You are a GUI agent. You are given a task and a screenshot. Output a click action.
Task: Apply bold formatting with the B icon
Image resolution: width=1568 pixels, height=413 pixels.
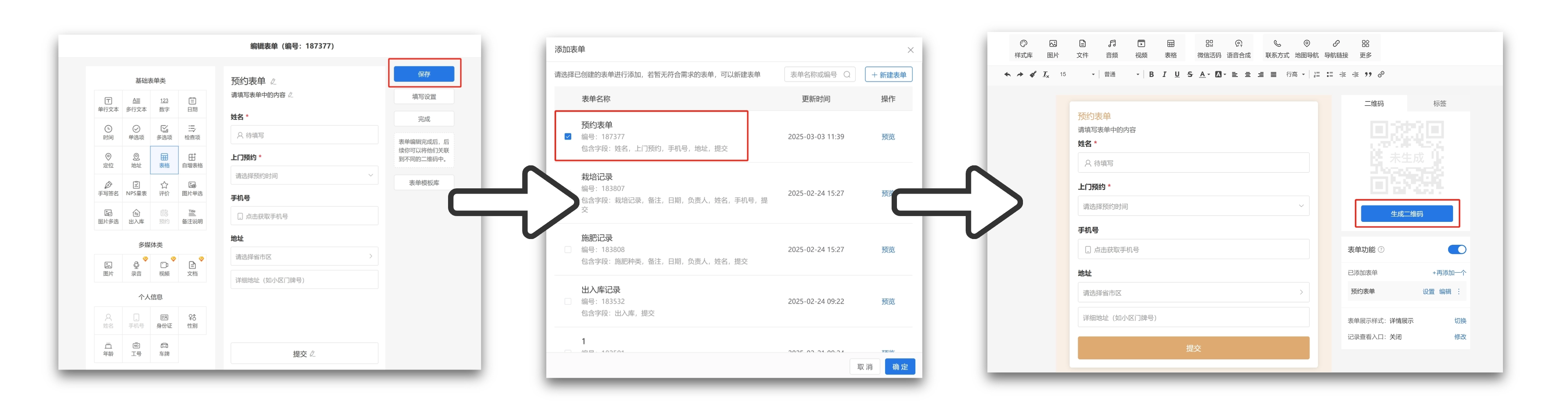1151,75
